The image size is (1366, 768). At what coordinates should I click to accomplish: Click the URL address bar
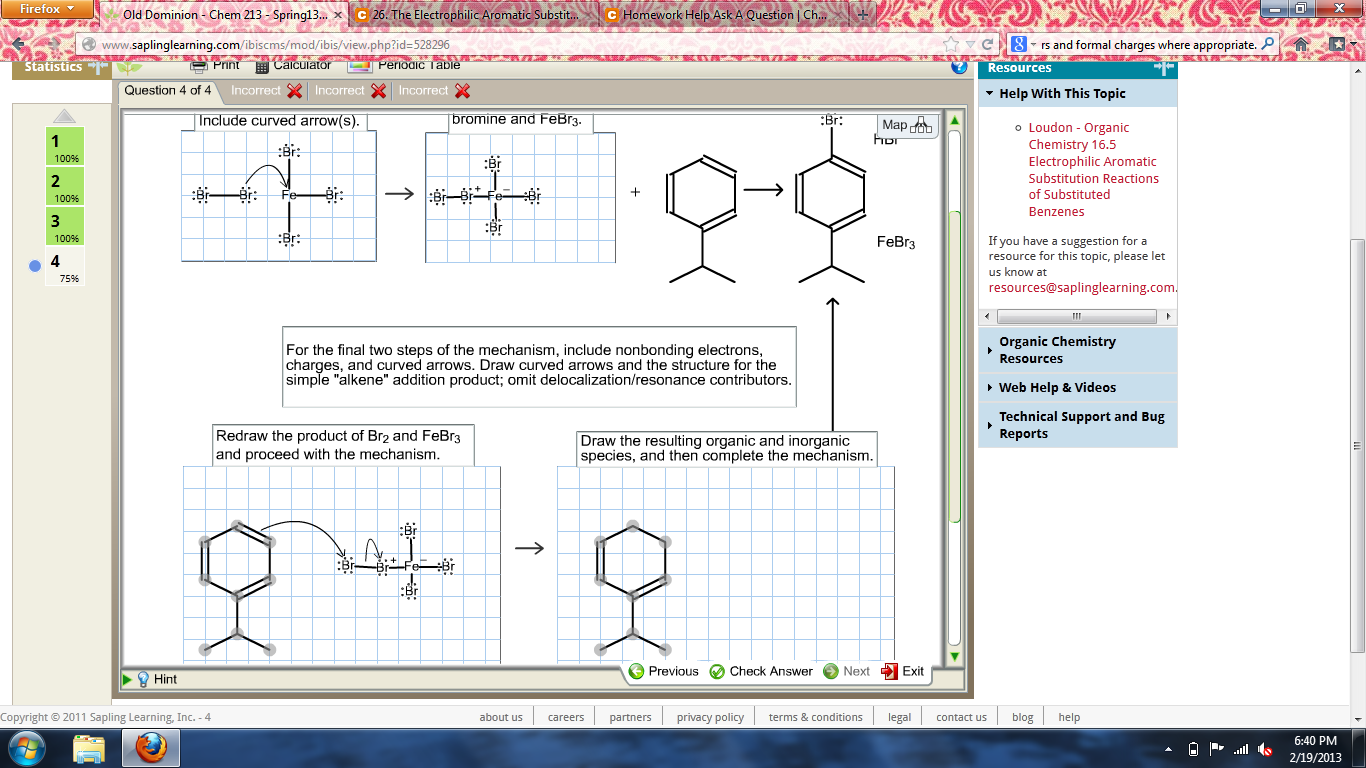[510, 45]
